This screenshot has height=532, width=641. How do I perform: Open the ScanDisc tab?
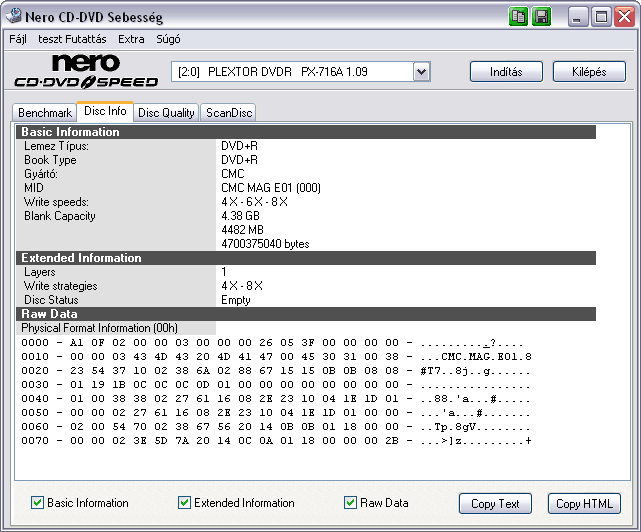click(x=229, y=112)
